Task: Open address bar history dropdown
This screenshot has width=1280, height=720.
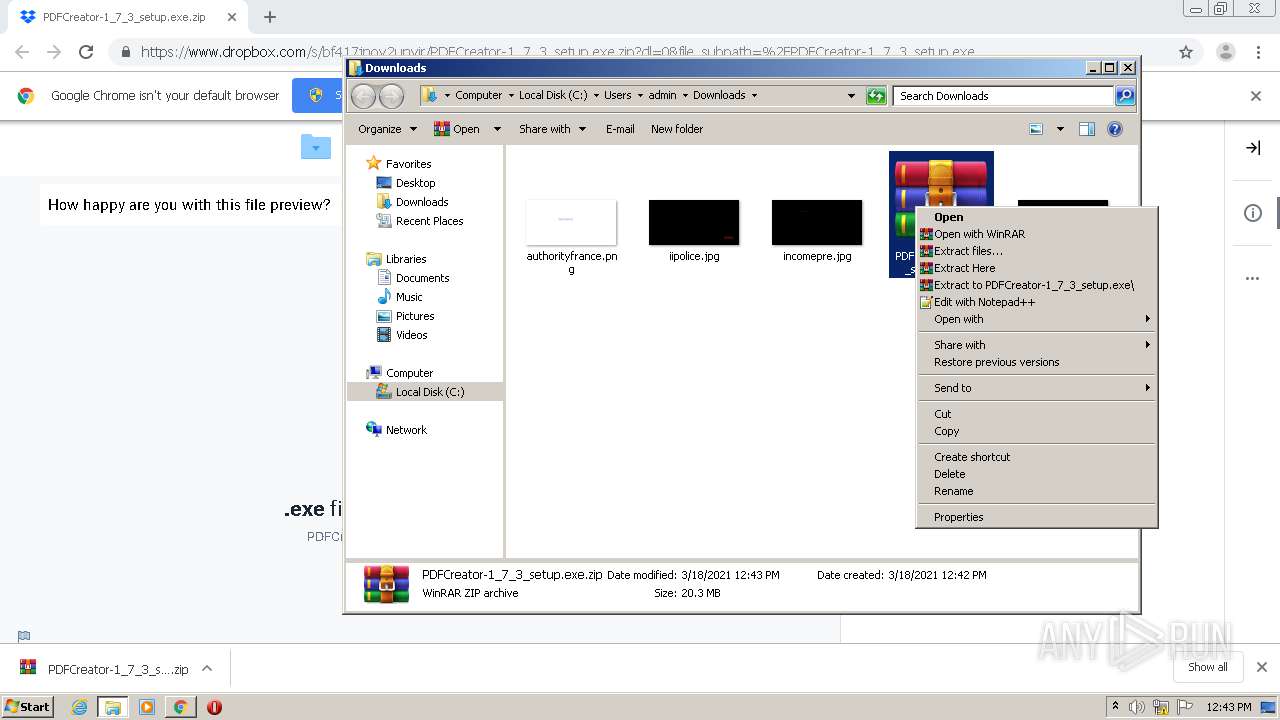Action: point(851,96)
